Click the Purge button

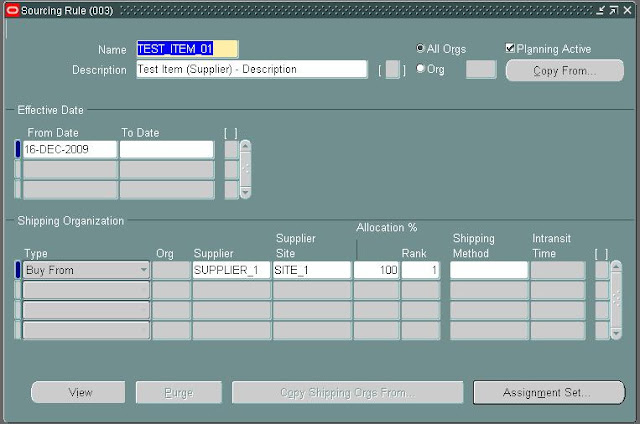(x=179, y=393)
